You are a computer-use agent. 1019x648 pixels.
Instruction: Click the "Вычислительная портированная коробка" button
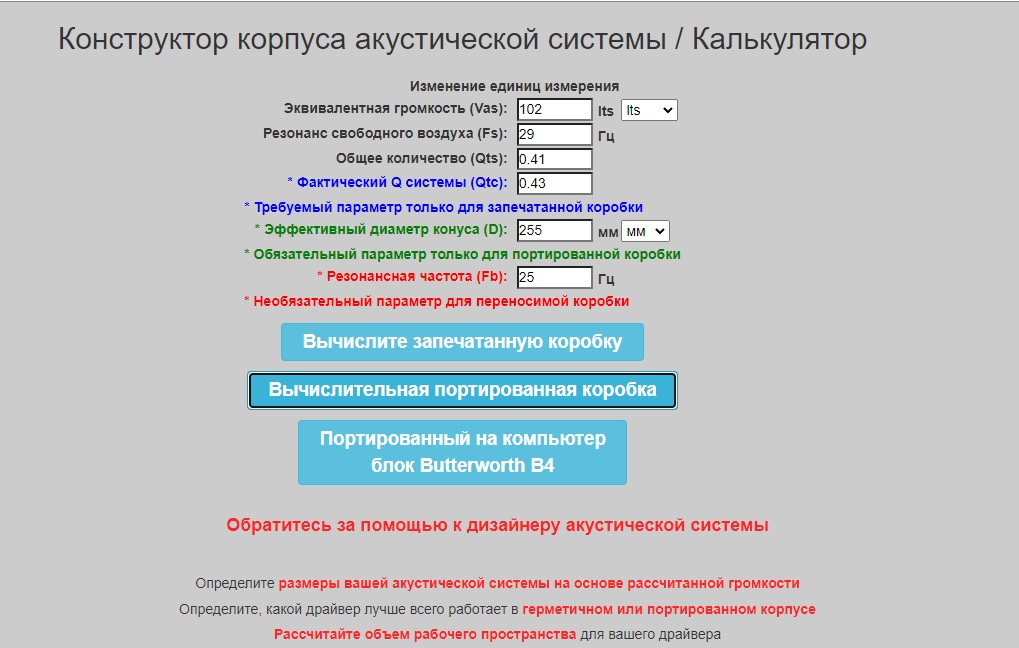click(x=462, y=390)
